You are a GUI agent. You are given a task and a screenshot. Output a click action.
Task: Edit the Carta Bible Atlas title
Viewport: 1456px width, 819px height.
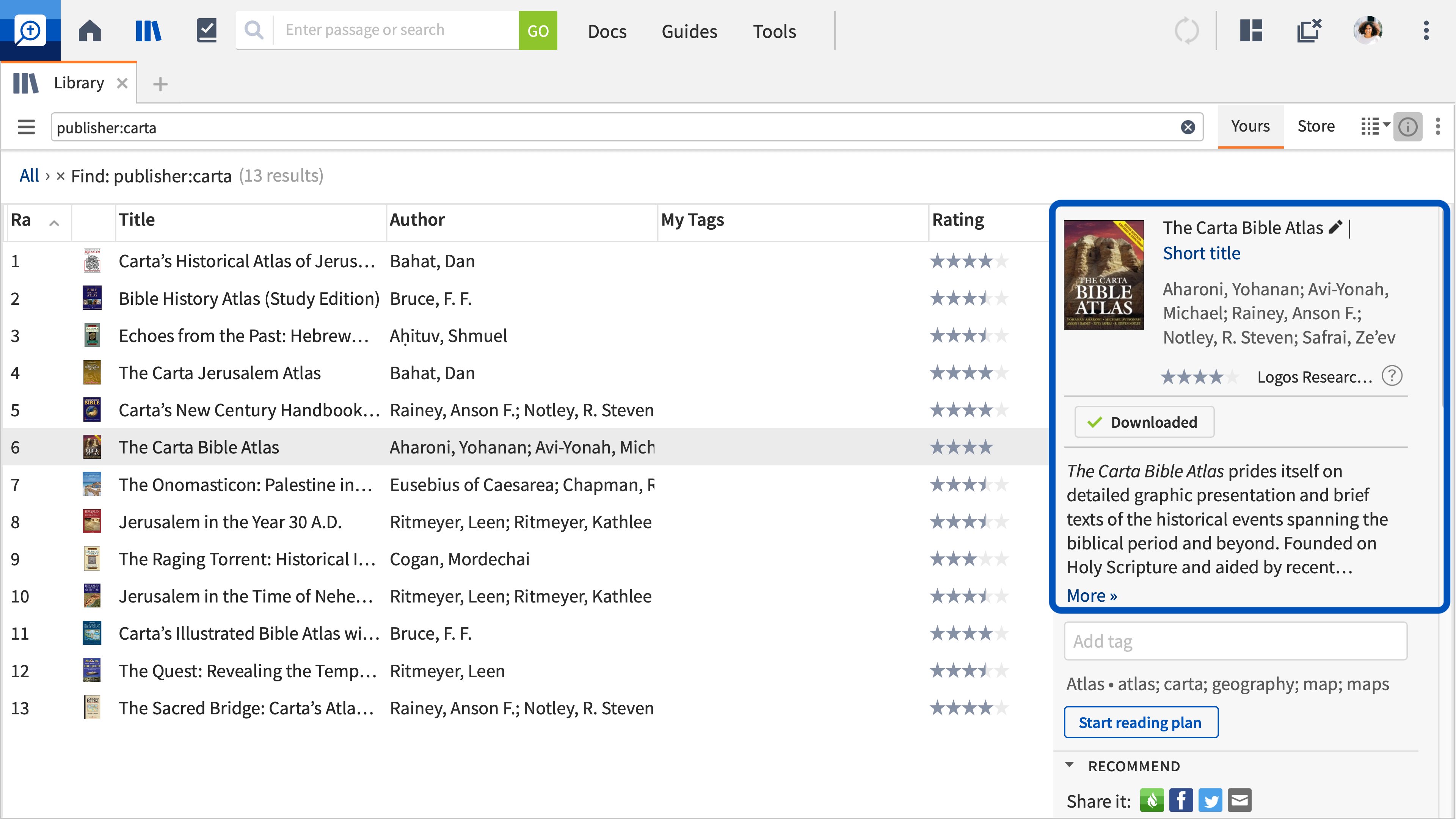click(1335, 227)
